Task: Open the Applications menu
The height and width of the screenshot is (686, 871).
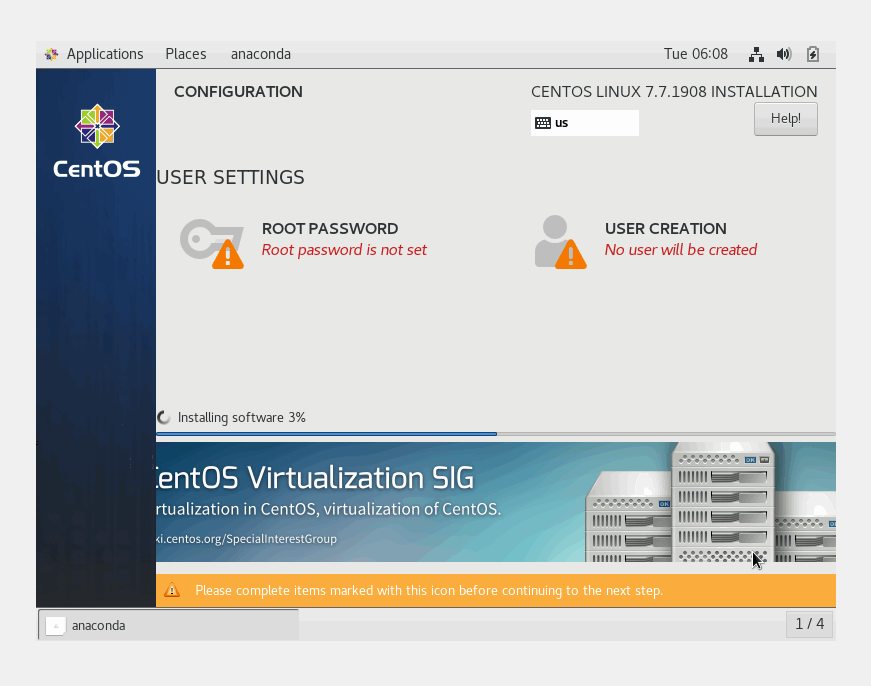Action: tap(105, 54)
